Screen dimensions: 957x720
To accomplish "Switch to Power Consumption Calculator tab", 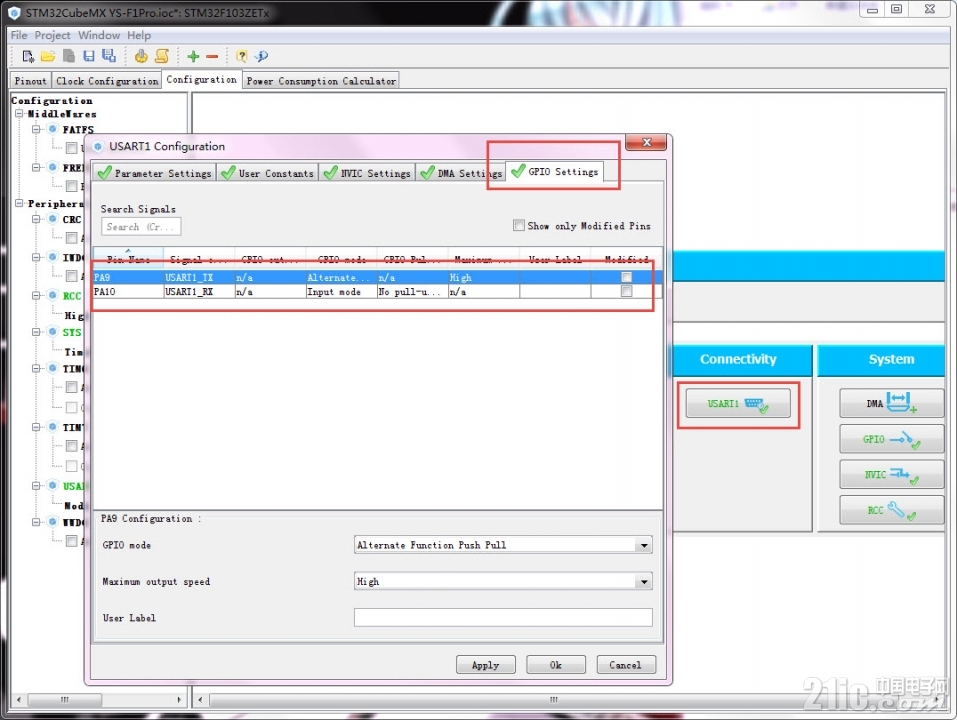I will click(321, 81).
